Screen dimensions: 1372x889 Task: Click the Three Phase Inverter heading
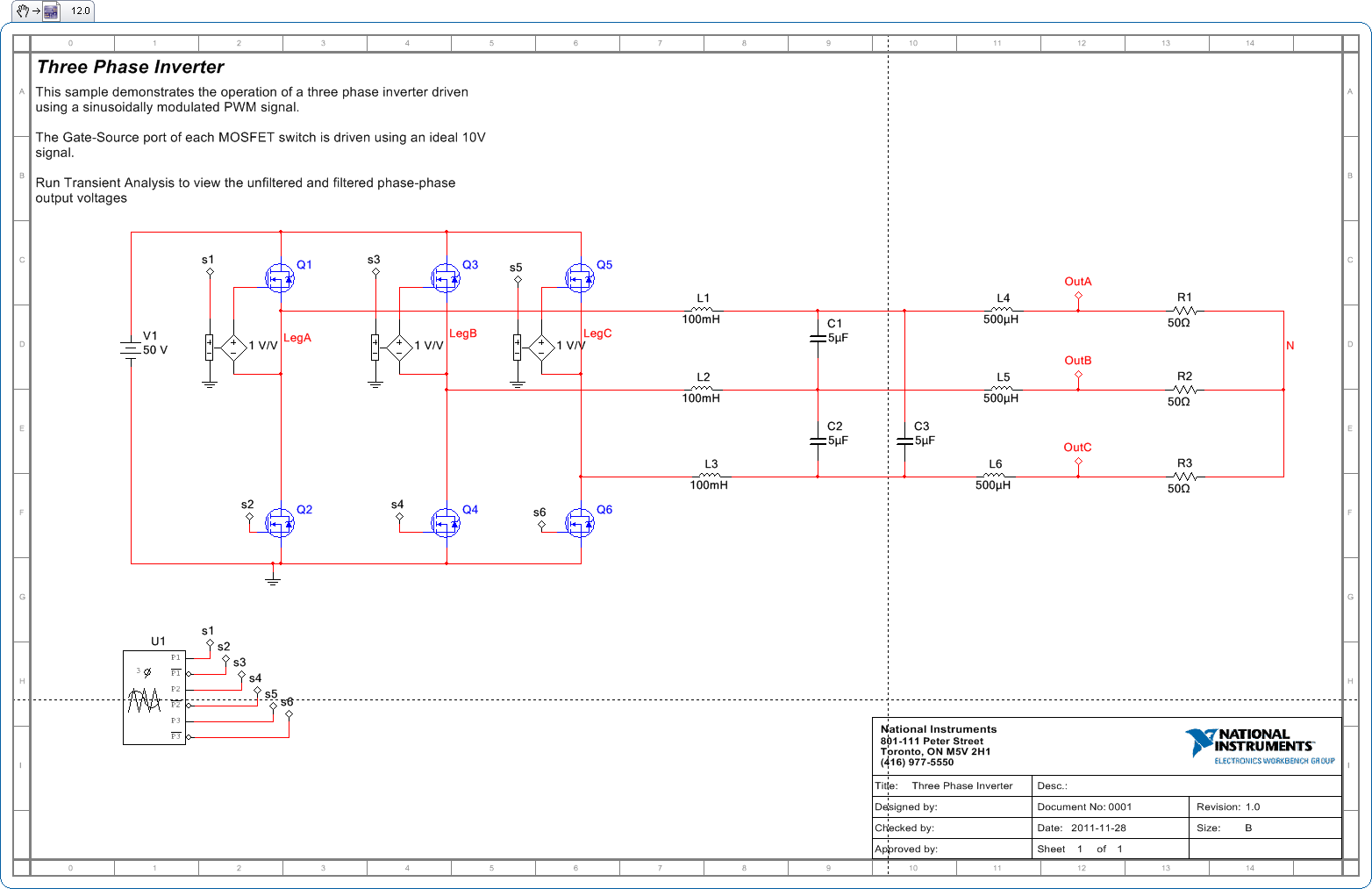click(x=131, y=68)
